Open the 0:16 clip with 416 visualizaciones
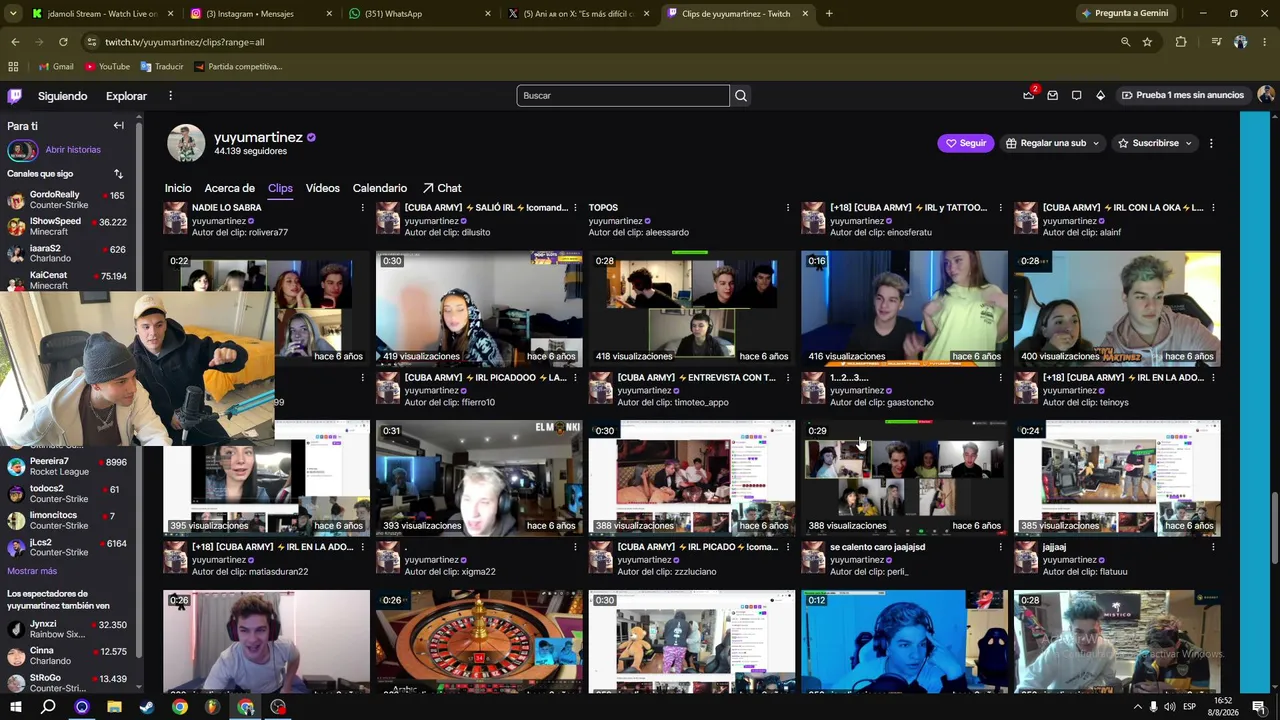The image size is (1280, 720). [904, 308]
